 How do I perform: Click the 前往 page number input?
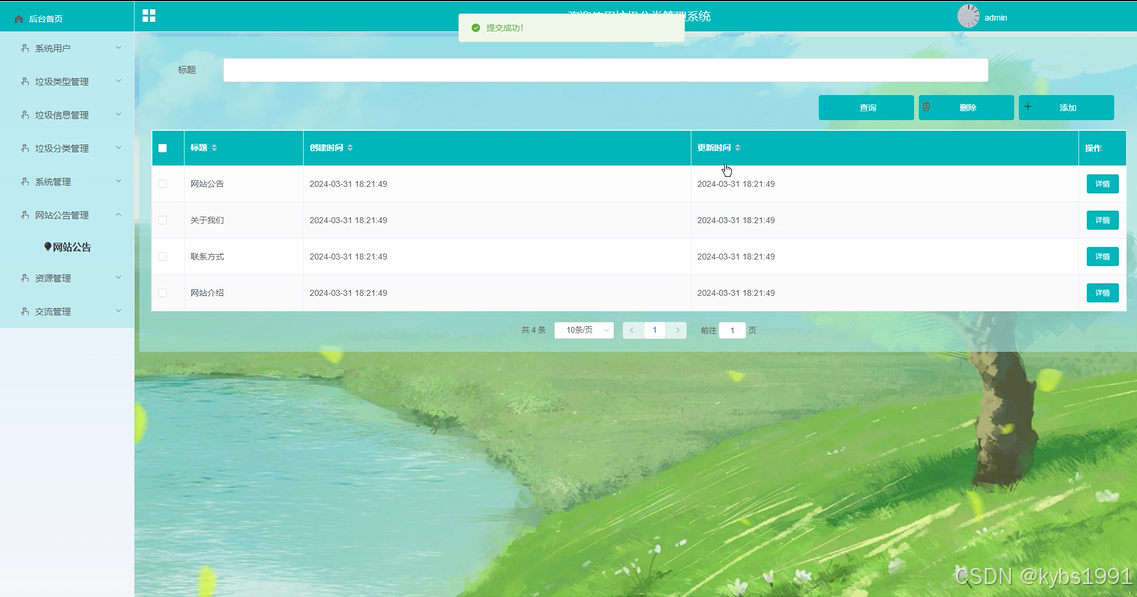732,330
